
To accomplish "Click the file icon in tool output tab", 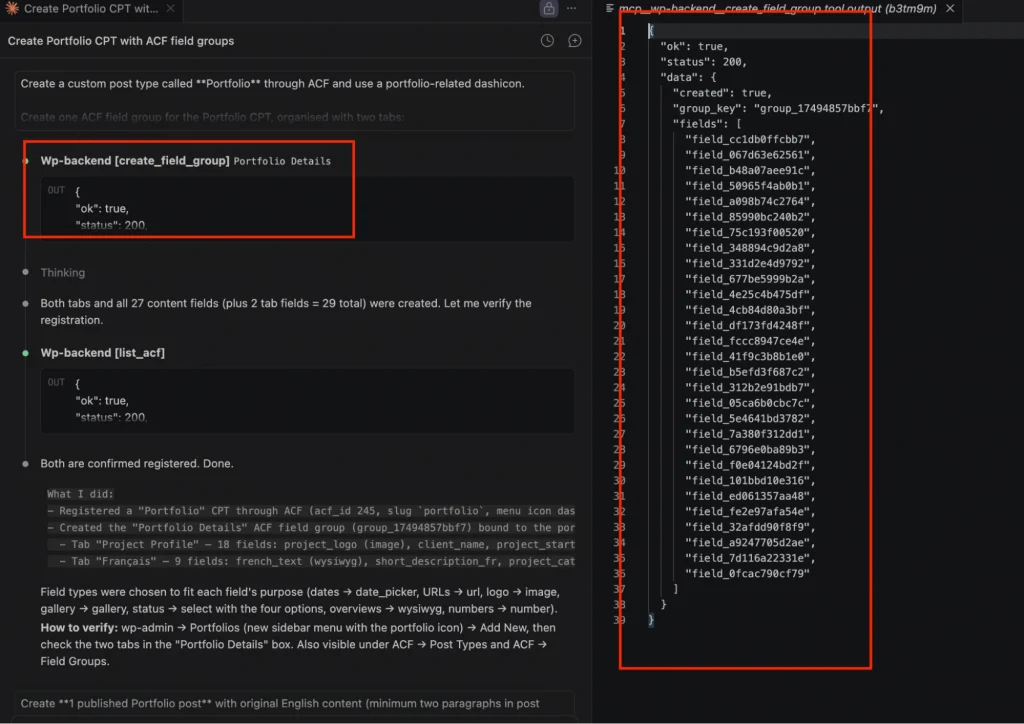I will 609,8.
